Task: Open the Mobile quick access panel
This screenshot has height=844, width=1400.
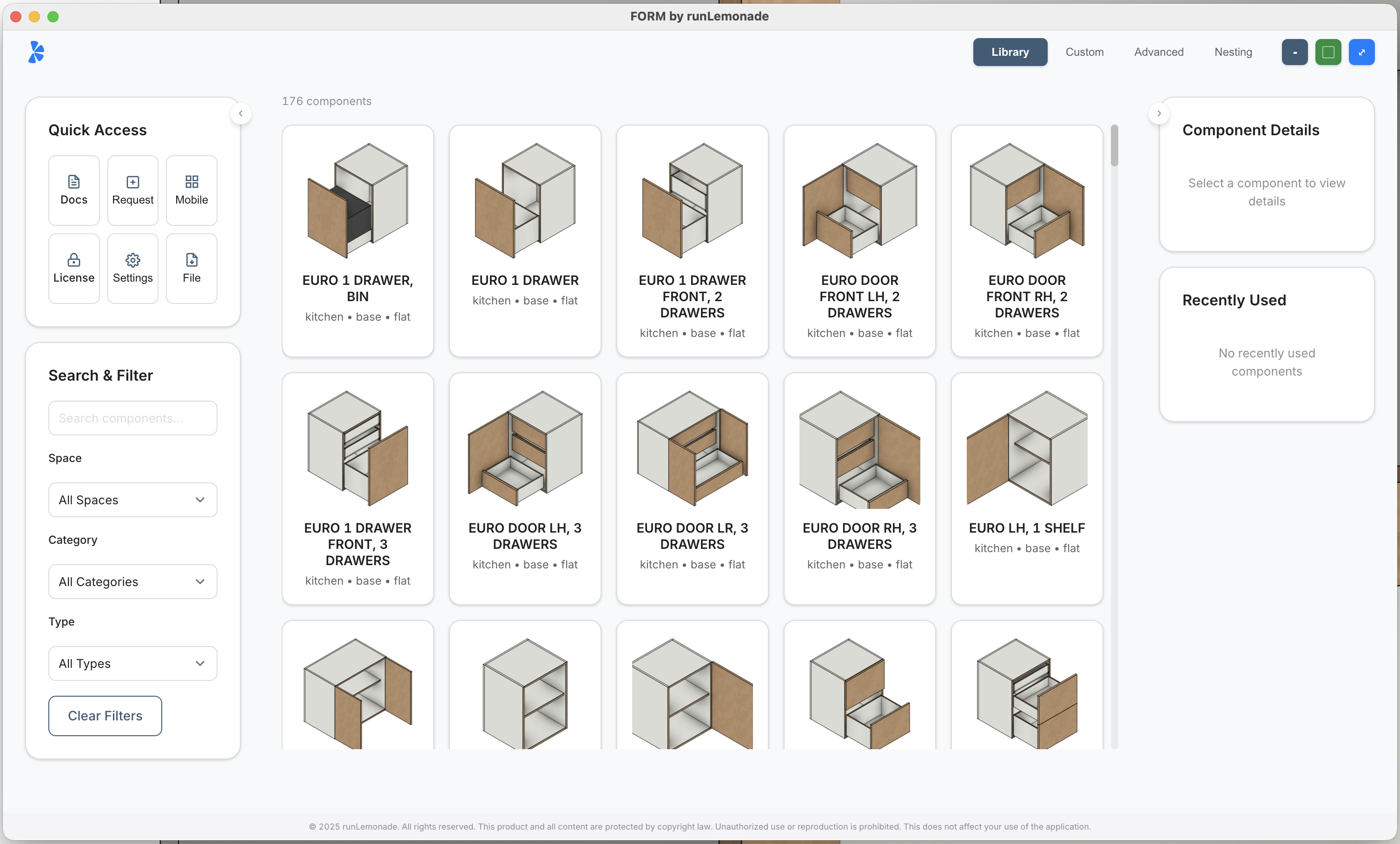Action: (192, 190)
